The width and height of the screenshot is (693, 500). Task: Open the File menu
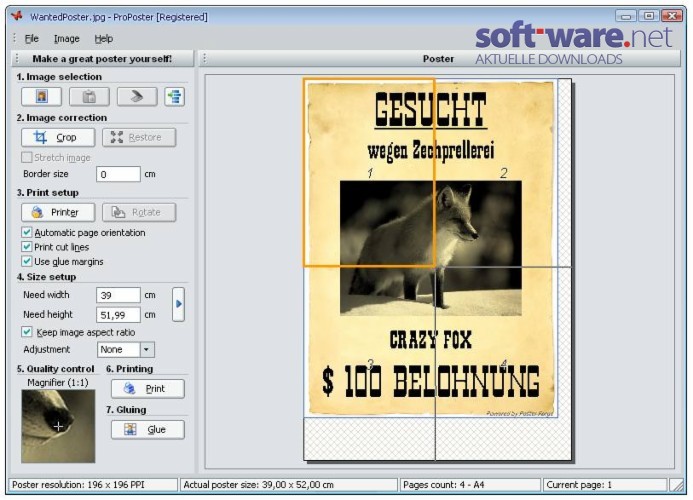(x=31, y=39)
